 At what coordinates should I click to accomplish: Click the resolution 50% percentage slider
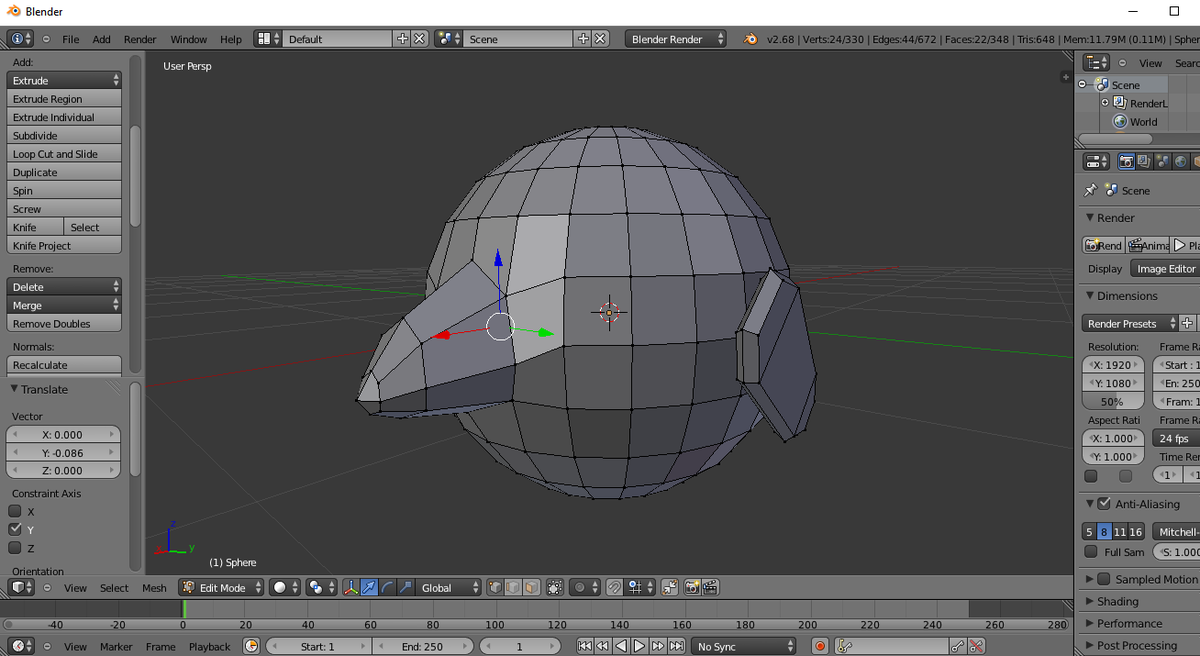pos(1111,401)
